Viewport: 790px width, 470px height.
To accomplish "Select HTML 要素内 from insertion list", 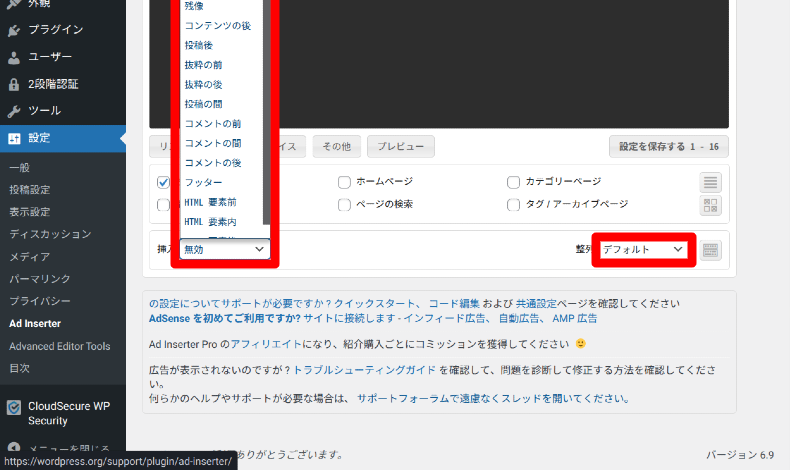I will click(210, 222).
